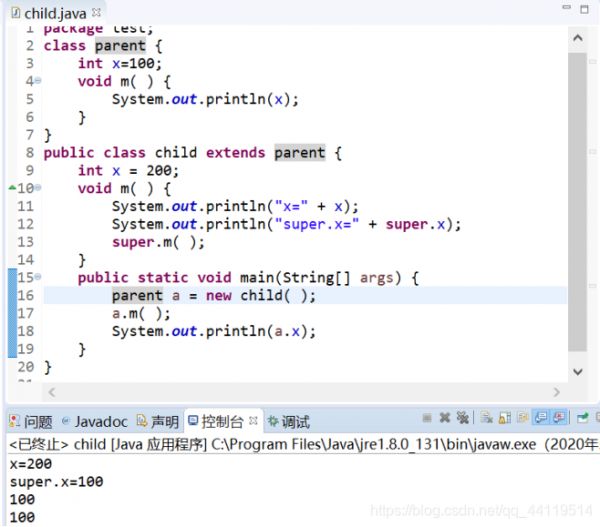Toggle the Word Wrap console icon

522,418
